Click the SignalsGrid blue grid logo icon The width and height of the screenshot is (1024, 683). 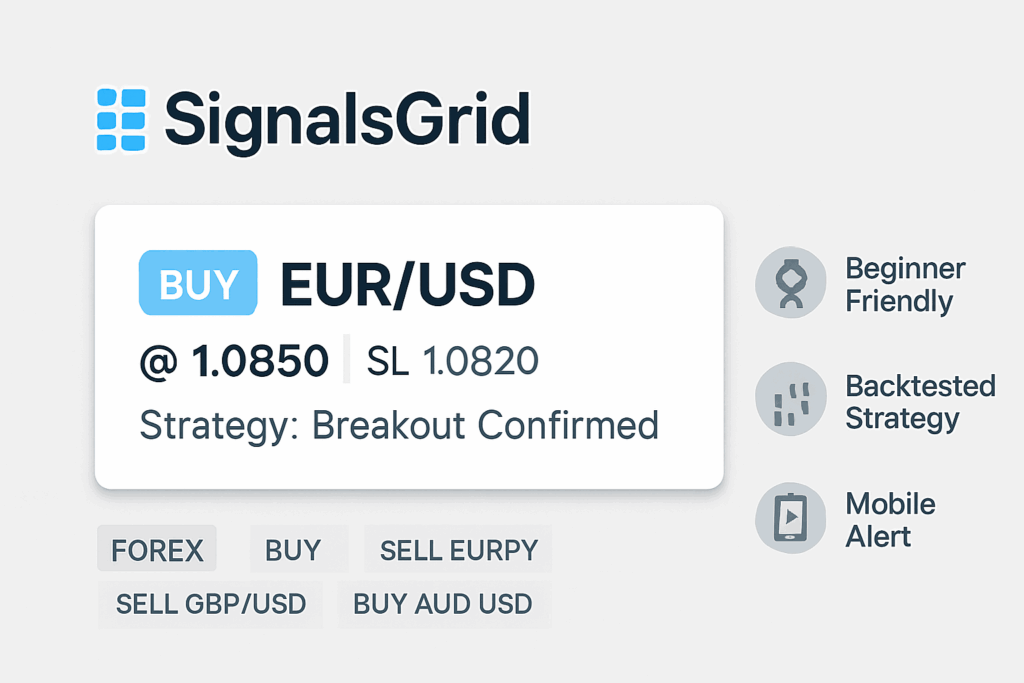121,120
